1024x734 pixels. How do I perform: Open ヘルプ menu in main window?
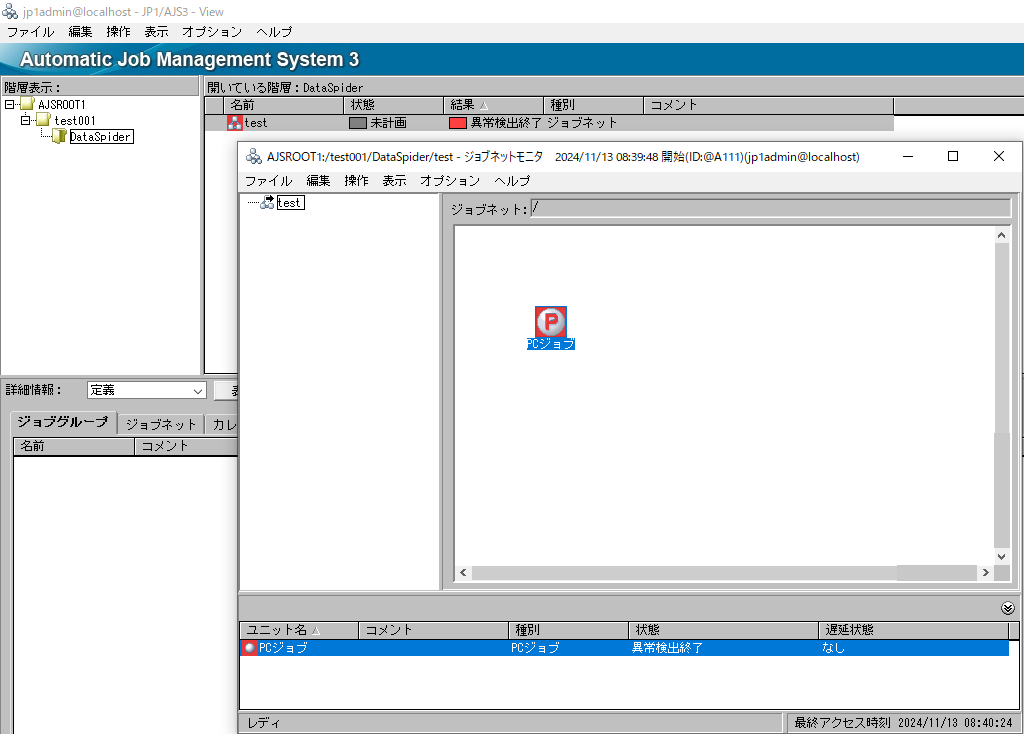tap(274, 32)
